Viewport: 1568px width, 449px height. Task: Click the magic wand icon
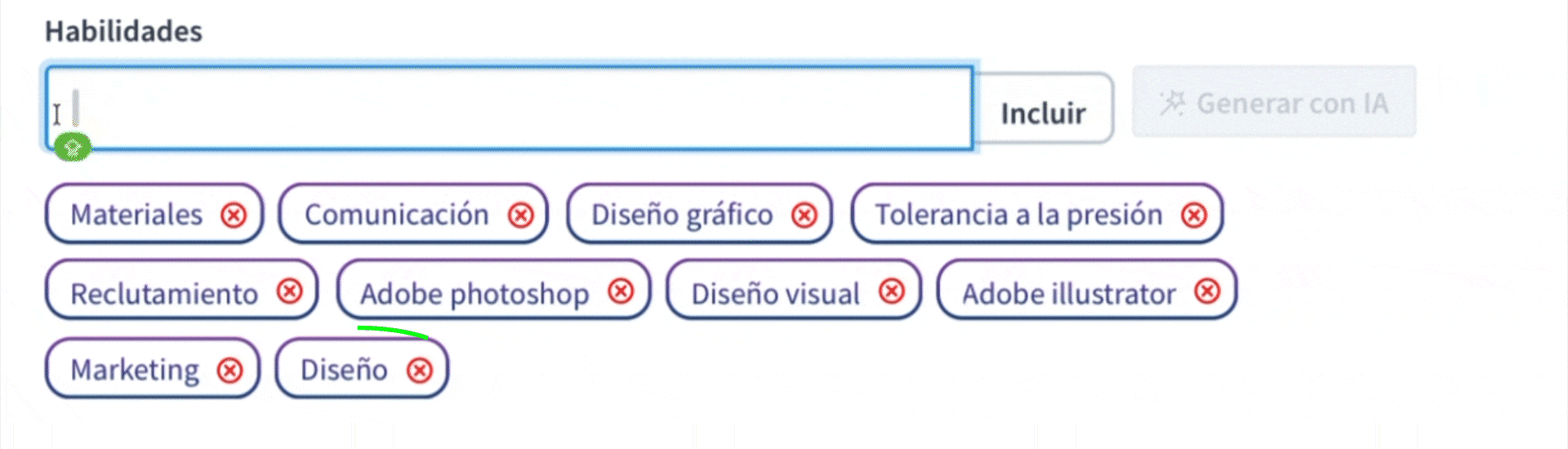pos(1172,103)
